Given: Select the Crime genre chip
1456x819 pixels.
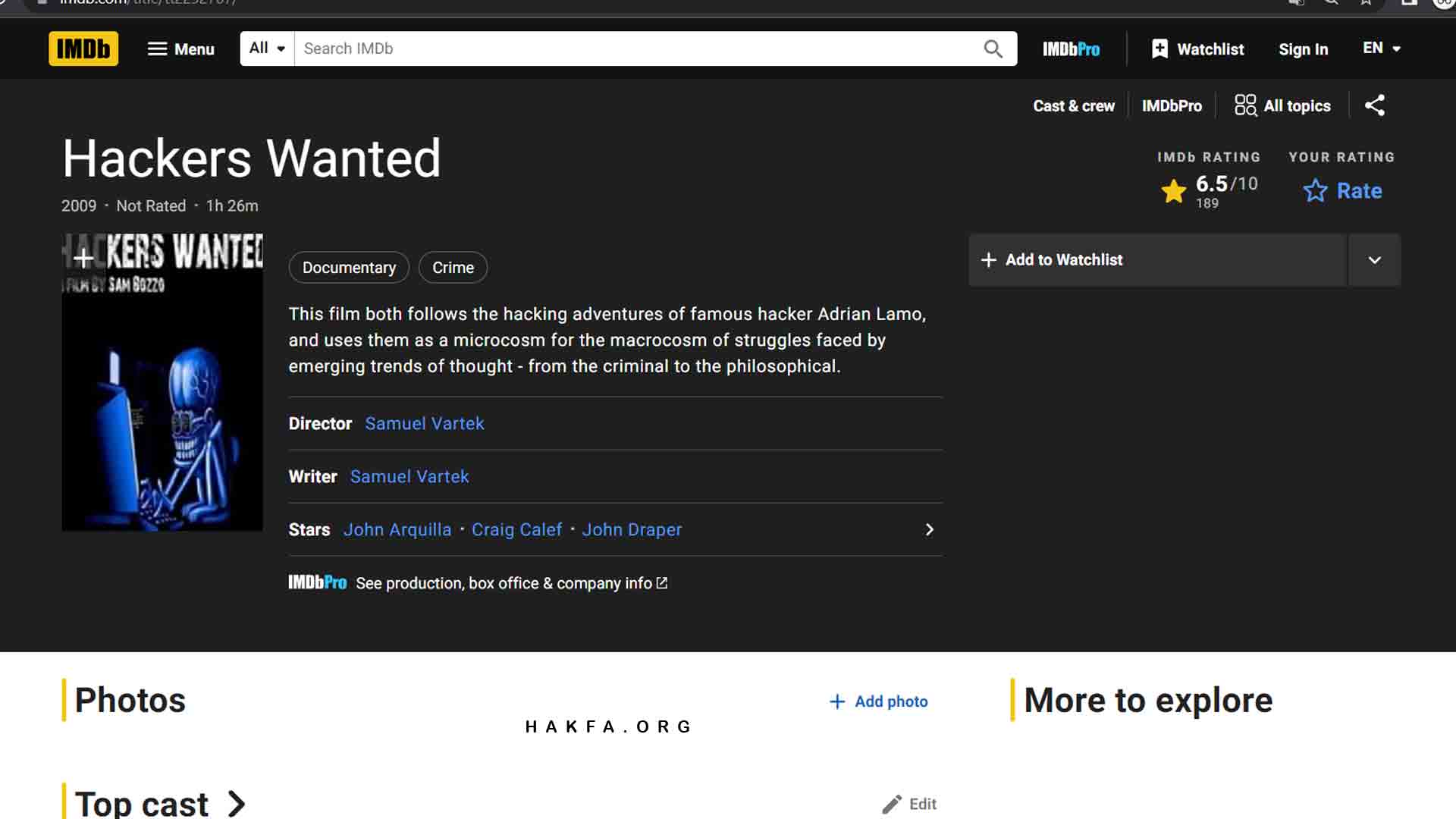Looking at the screenshot, I should point(453,268).
